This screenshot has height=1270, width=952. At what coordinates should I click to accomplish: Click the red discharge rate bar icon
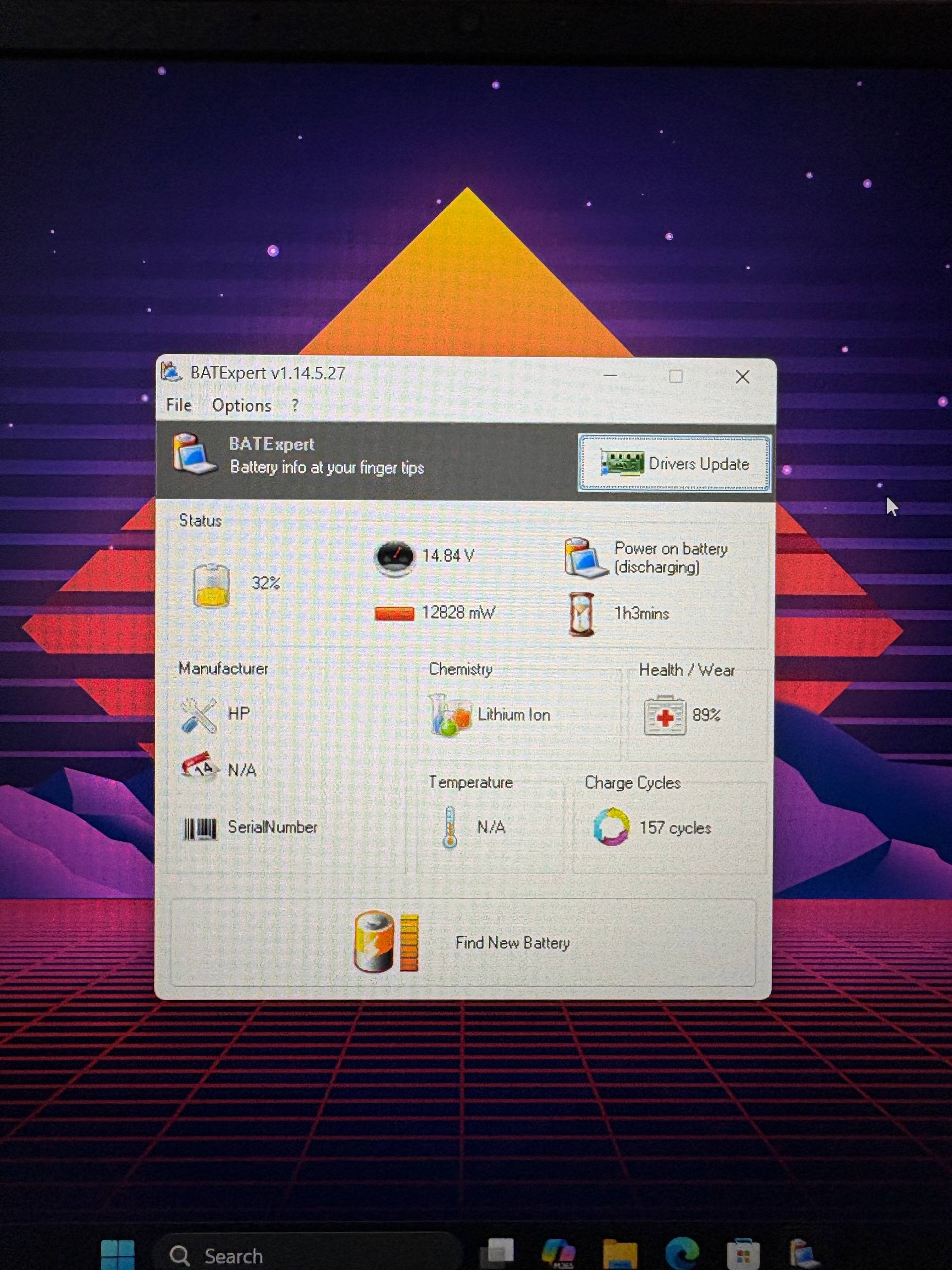point(394,613)
